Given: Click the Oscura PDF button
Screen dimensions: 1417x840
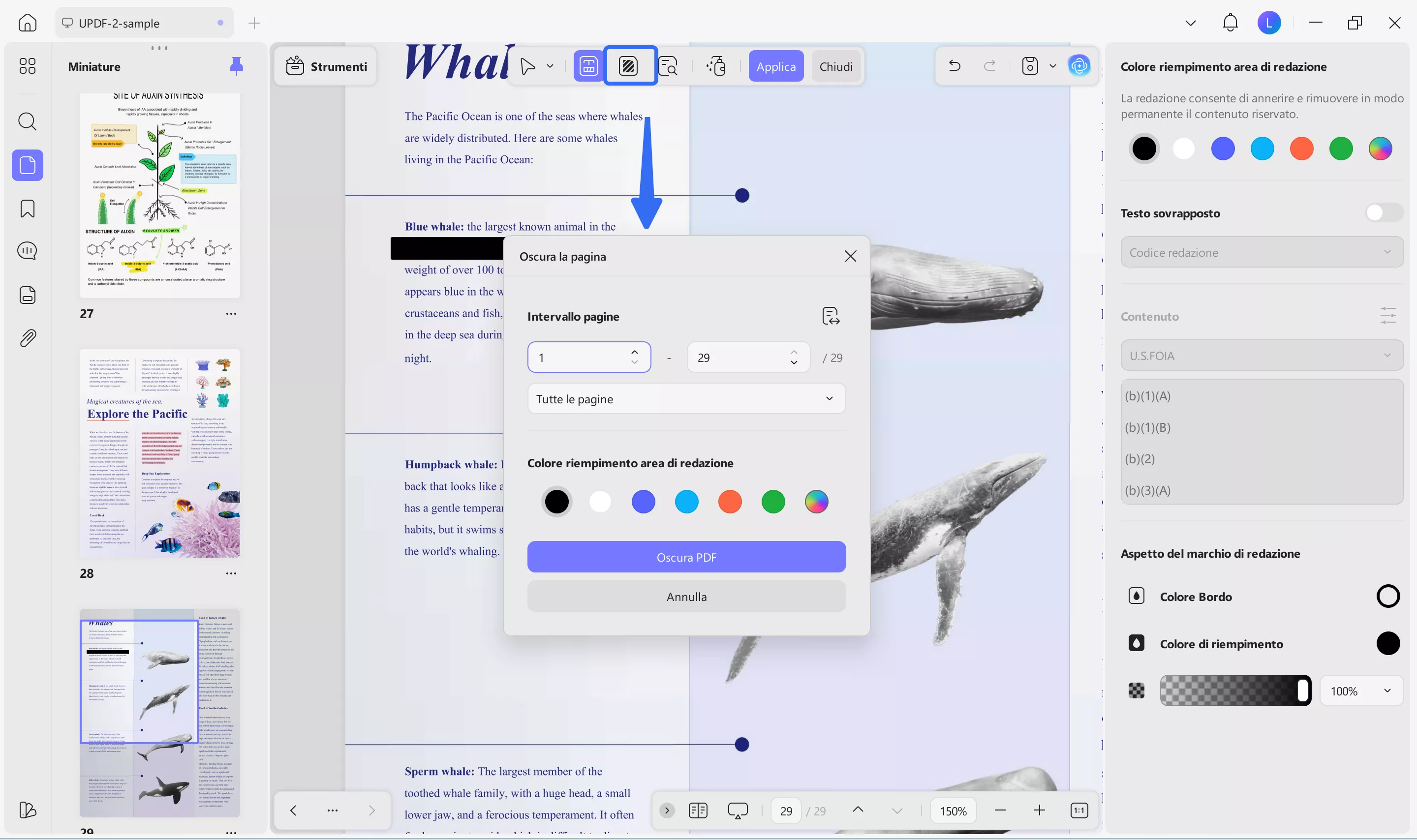Looking at the screenshot, I should pyautogui.click(x=686, y=558).
